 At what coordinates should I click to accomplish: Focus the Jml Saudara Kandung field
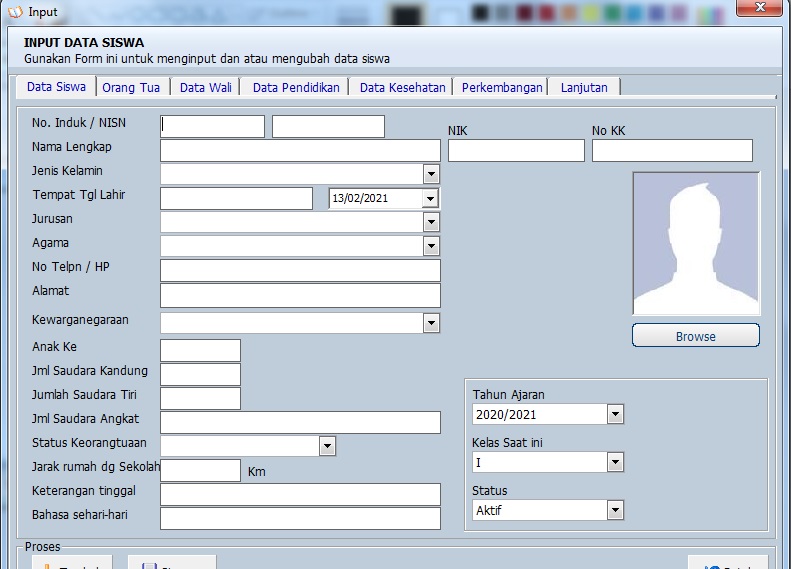click(x=200, y=375)
